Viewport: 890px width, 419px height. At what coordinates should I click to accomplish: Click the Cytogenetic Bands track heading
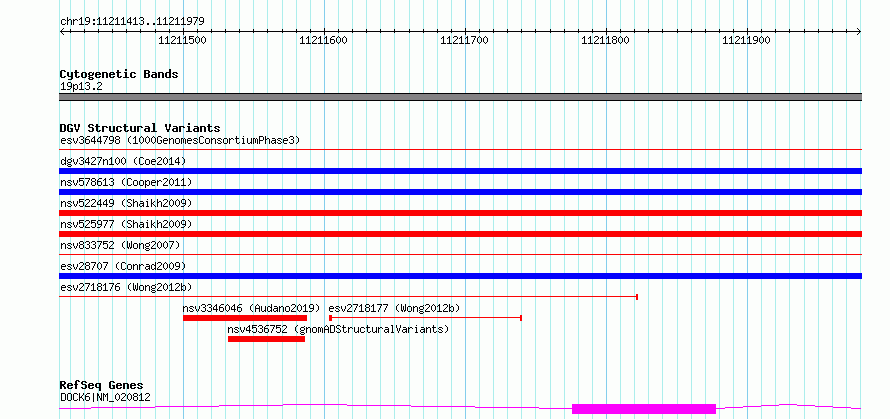click(x=119, y=74)
